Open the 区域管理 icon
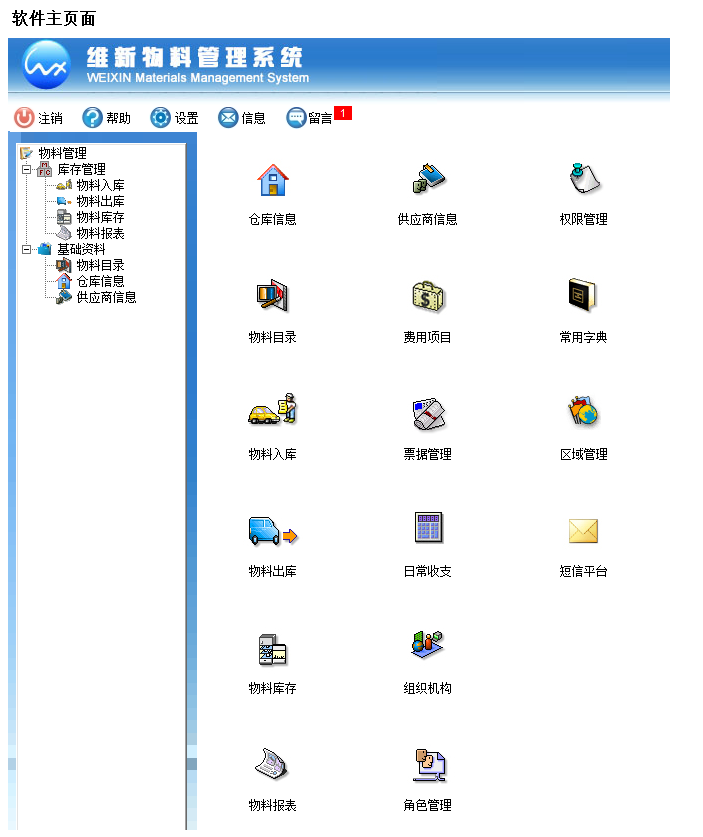The image size is (703, 837). 583,412
